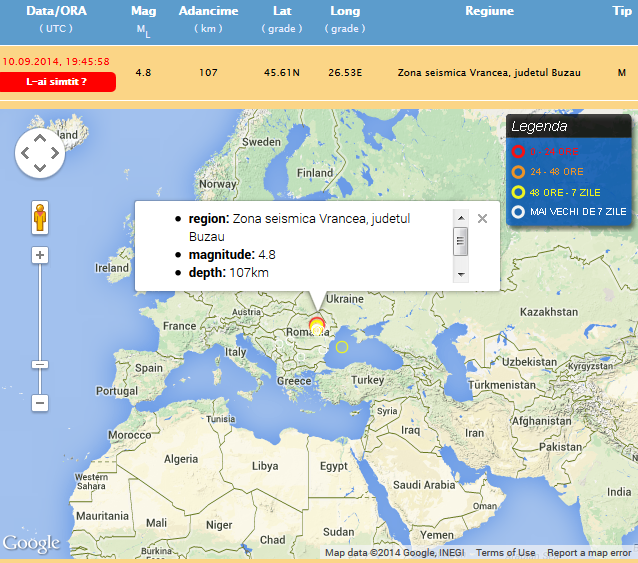Zoom in using the plus button
The width and height of the screenshot is (638, 563).
coord(40,255)
